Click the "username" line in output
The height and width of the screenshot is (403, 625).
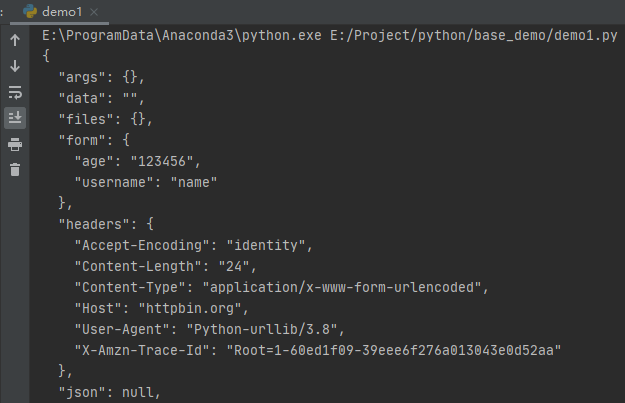point(146,182)
